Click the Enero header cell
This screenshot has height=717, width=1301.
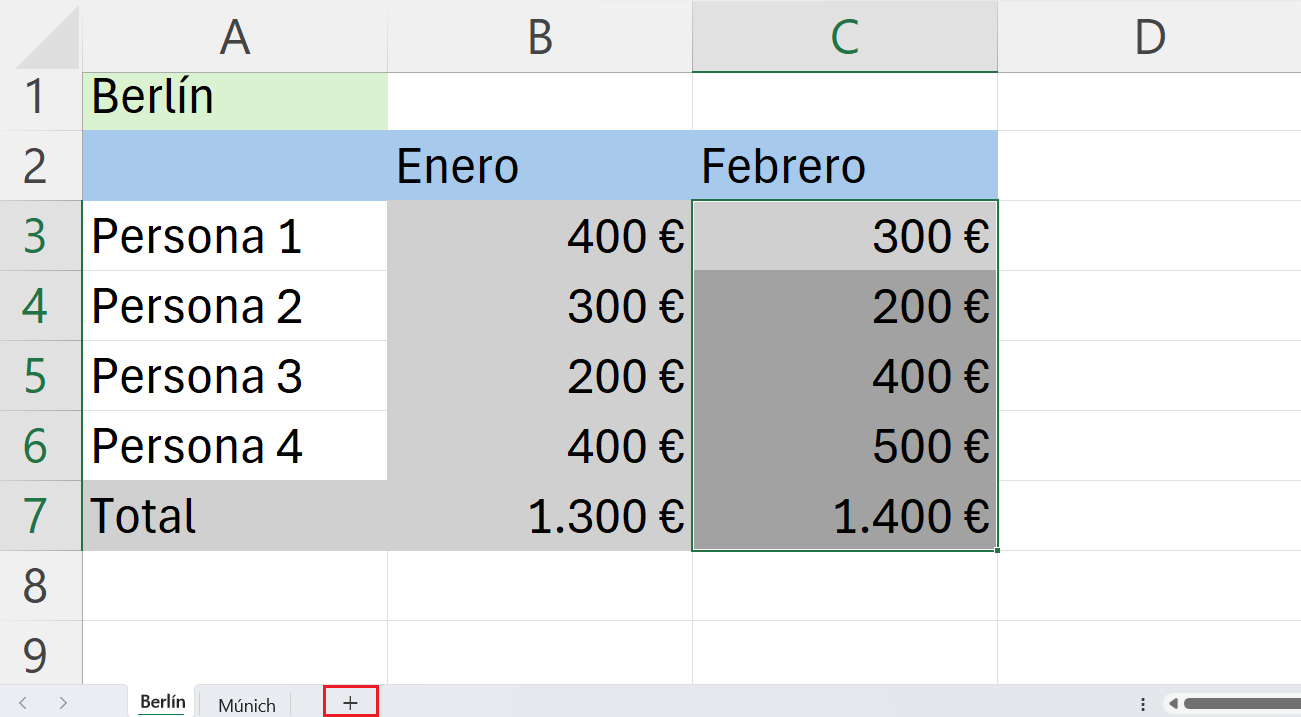540,166
